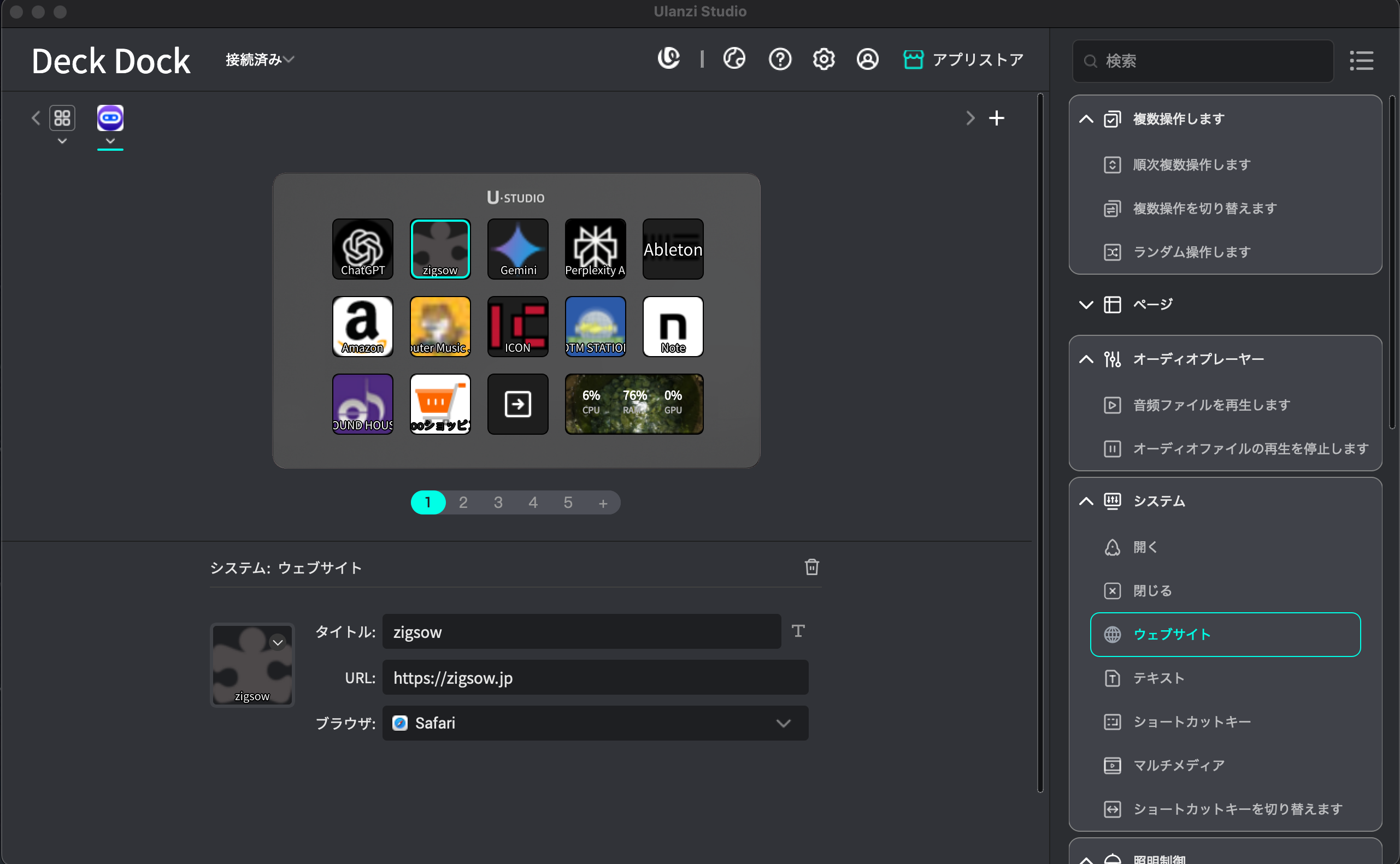Viewport: 1400px width, 864px height.
Task: Open the user account icon
Action: point(867,59)
